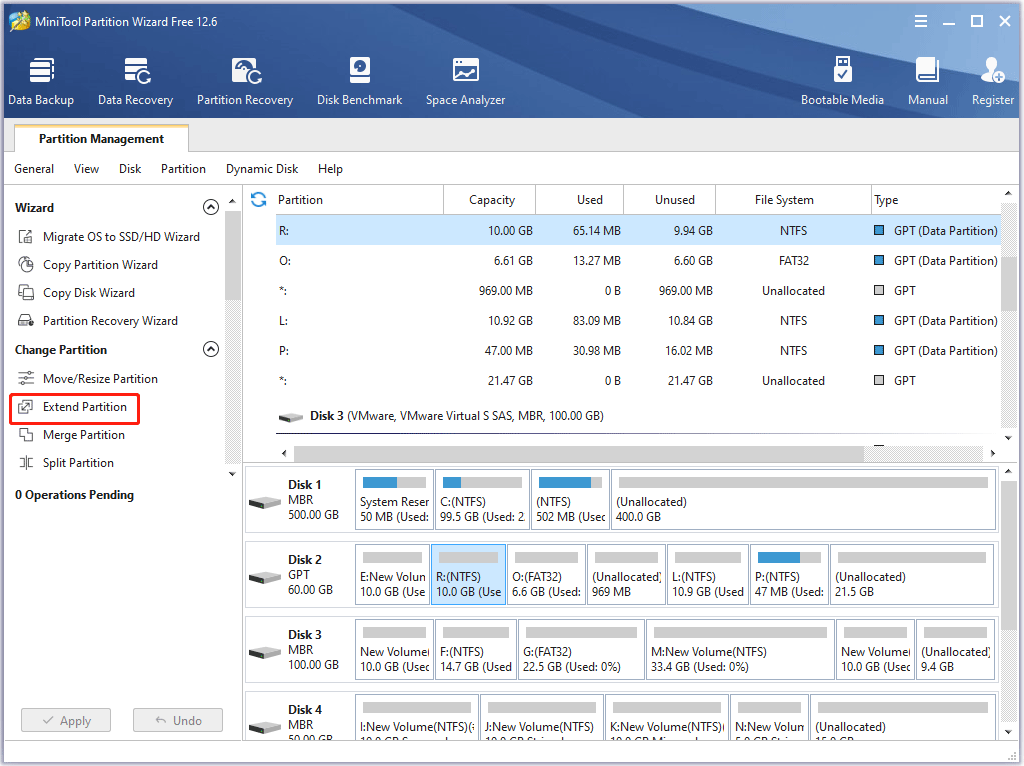Sort by the Unused column header
The width and height of the screenshot is (1024, 766).
[669, 200]
